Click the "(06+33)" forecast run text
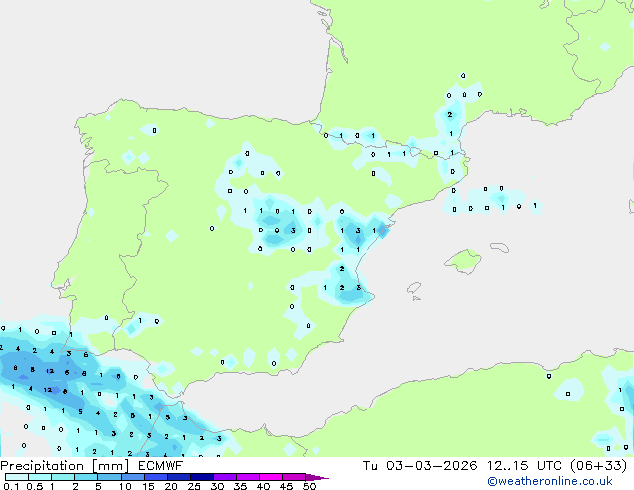Screen dimensions: 634x490 click(x=598, y=466)
